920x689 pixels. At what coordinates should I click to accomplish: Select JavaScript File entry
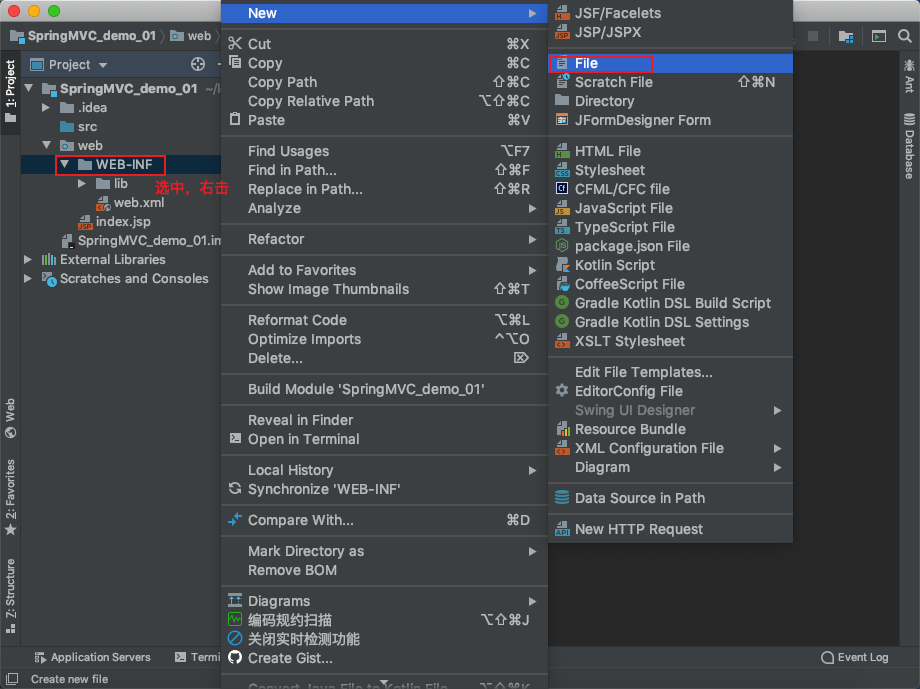pyautogui.click(x=671, y=208)
